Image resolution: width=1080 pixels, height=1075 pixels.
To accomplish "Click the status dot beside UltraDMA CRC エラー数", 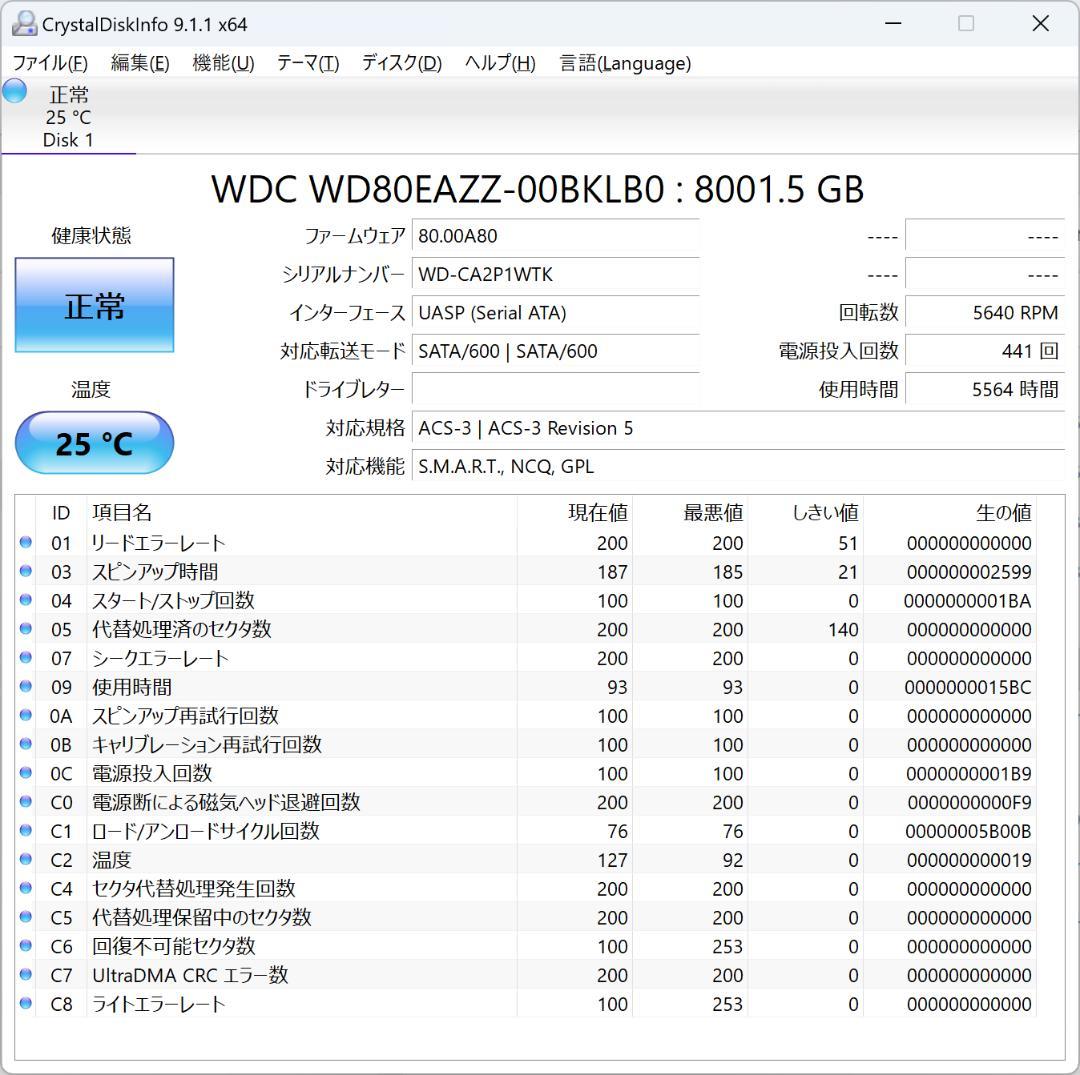I will pyautogui.click(x=25, y=975).
